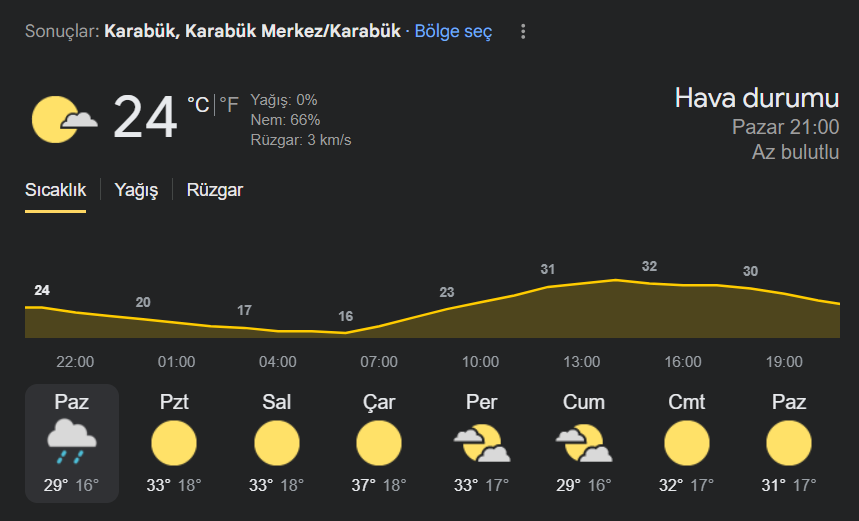Click the 07:00 time label

[379, 362]
